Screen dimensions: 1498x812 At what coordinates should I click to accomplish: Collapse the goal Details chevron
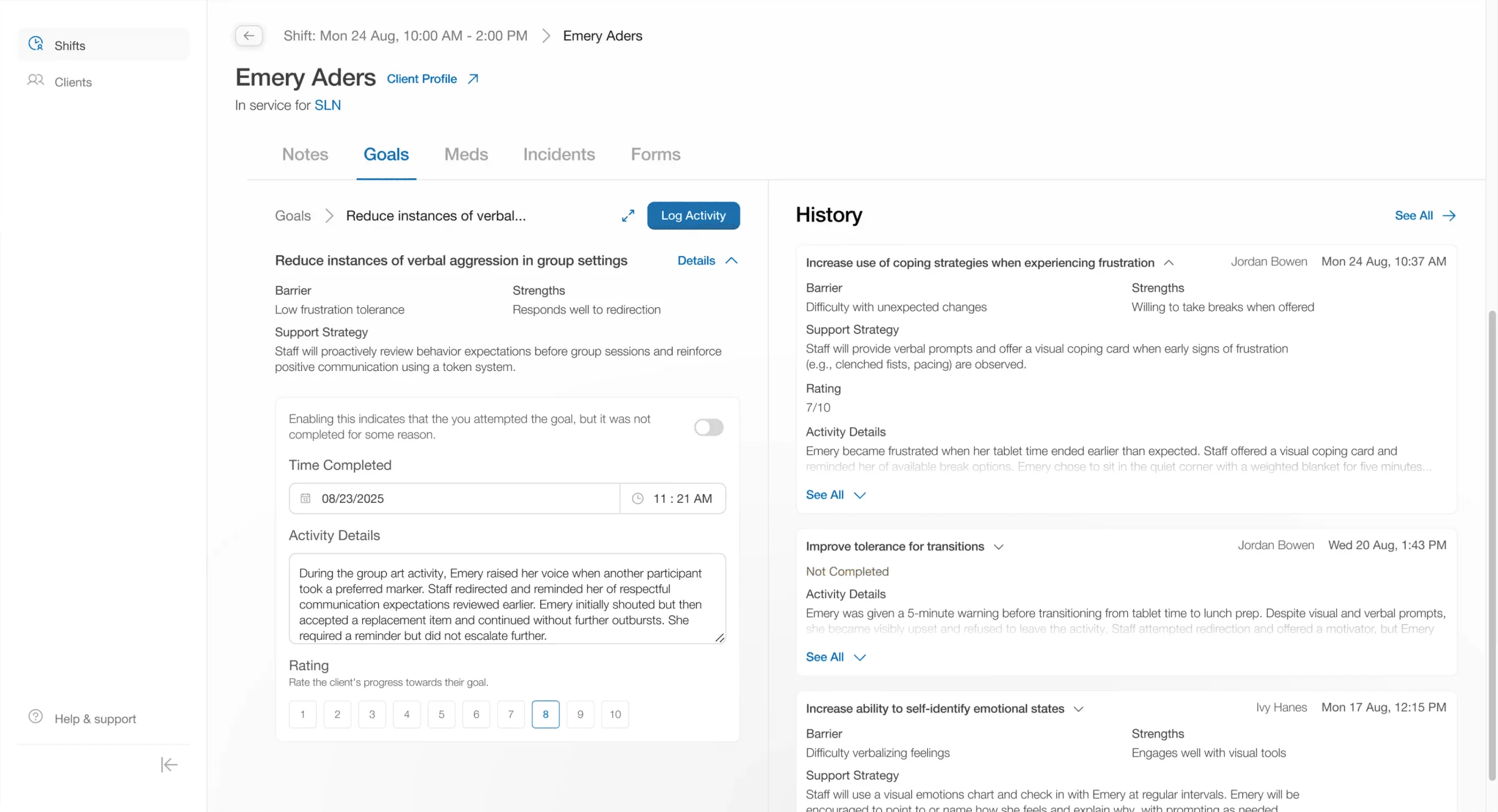coord(732,261)
